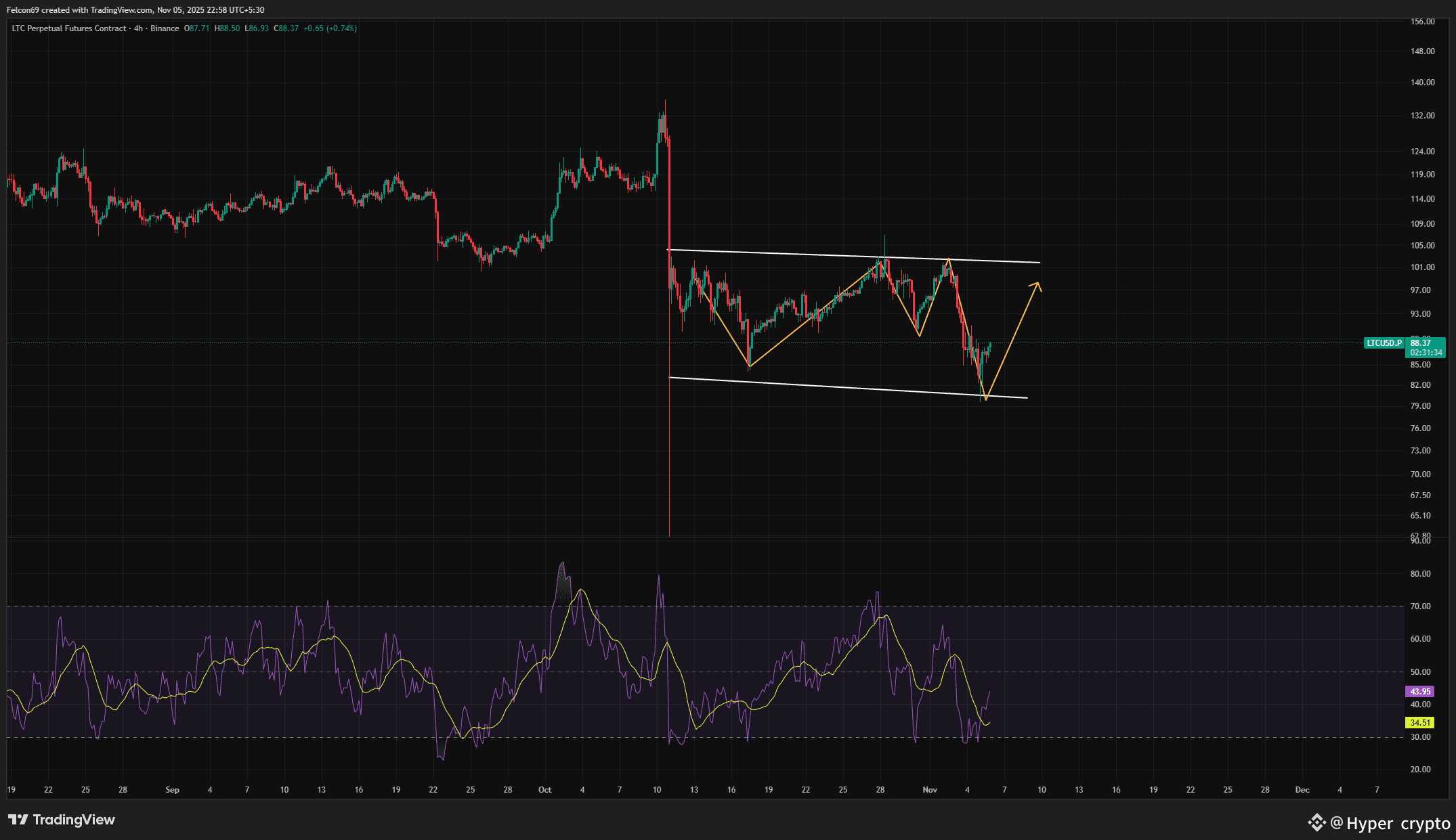Click the Oct label on time axis
This screenshot has height=840, width=1456.
coord(544,790)
